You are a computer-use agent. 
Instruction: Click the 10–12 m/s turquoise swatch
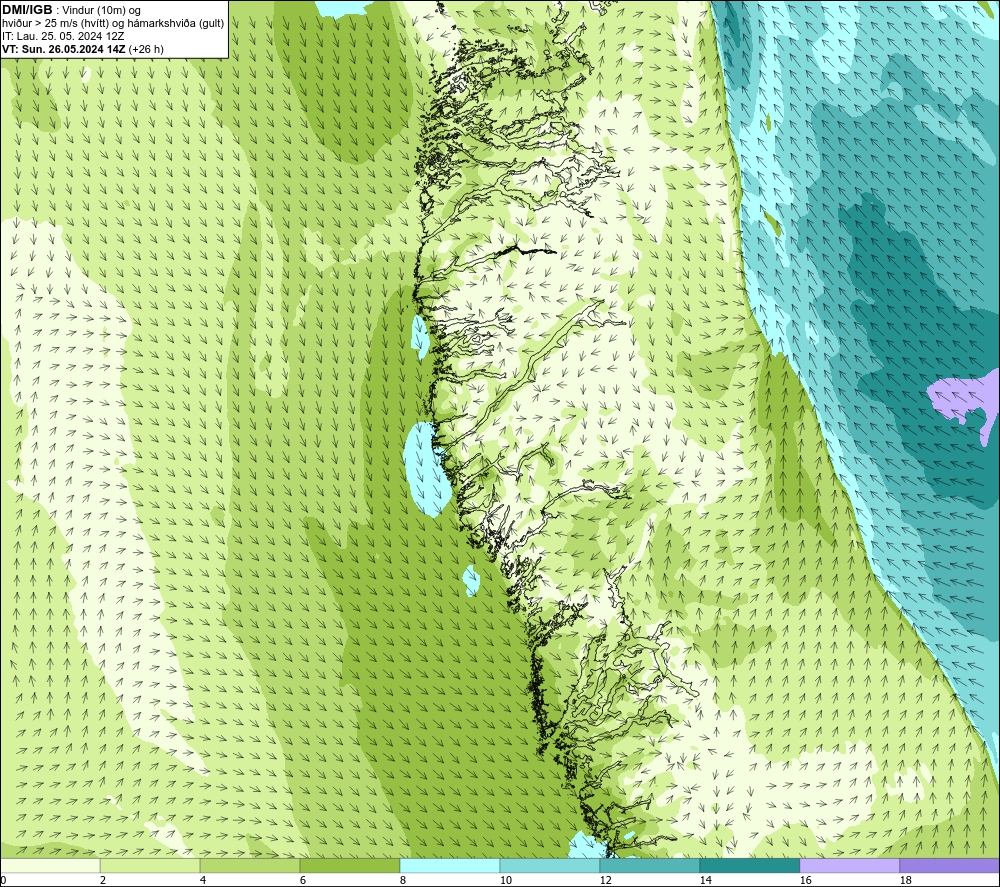(550, 865)
